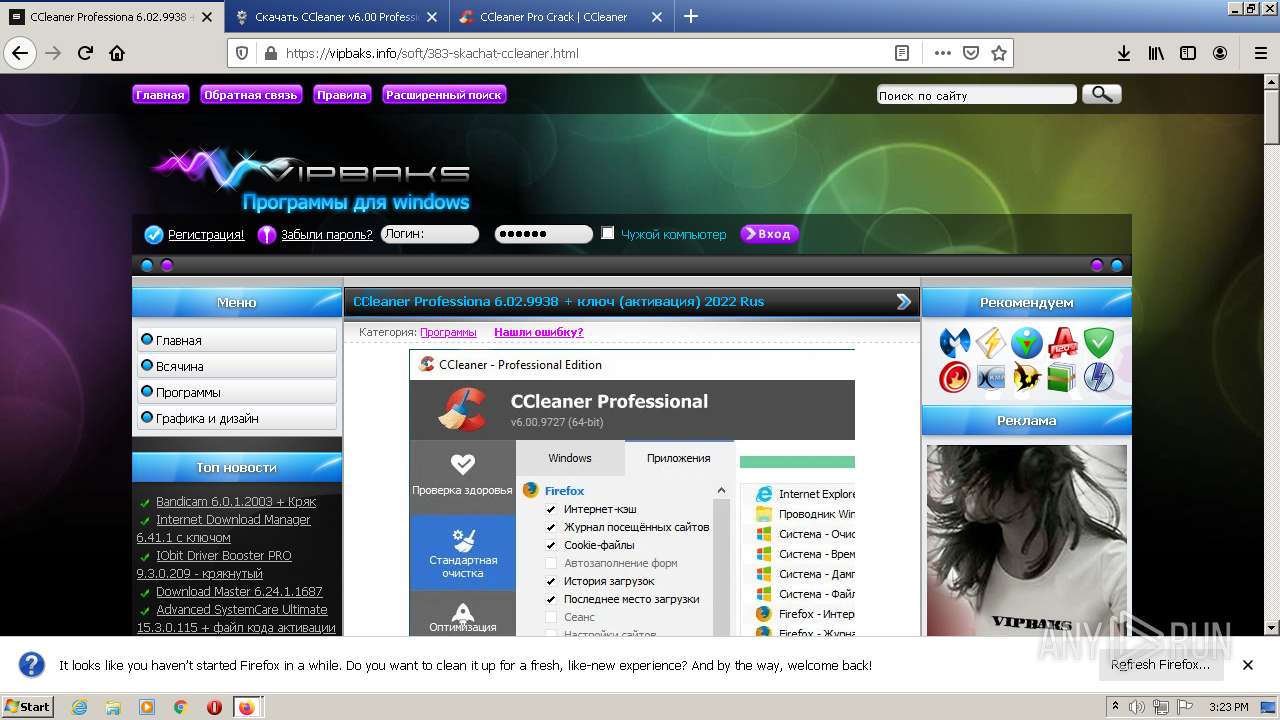The image size is (1280, 720).
Task: Save the page to Pocket
Action: (970, 53)
